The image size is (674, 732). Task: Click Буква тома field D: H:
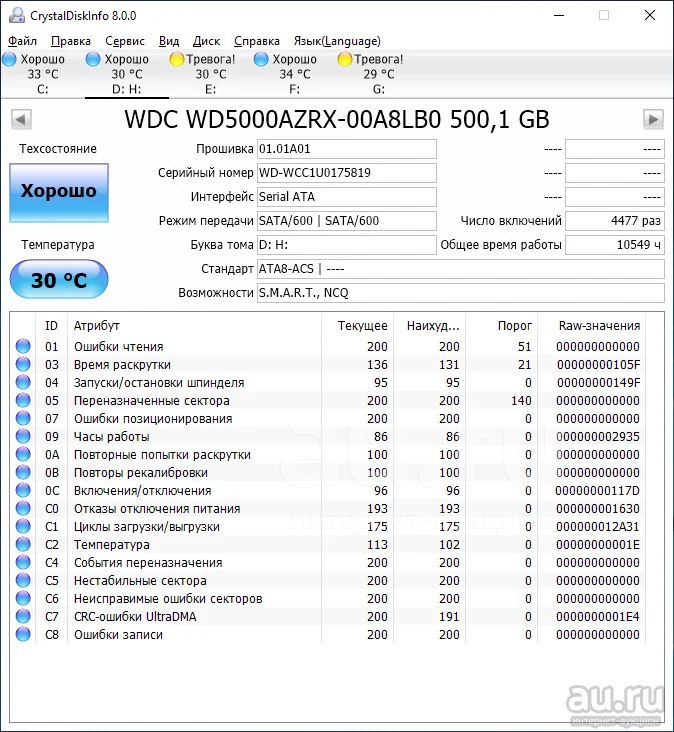346,245
